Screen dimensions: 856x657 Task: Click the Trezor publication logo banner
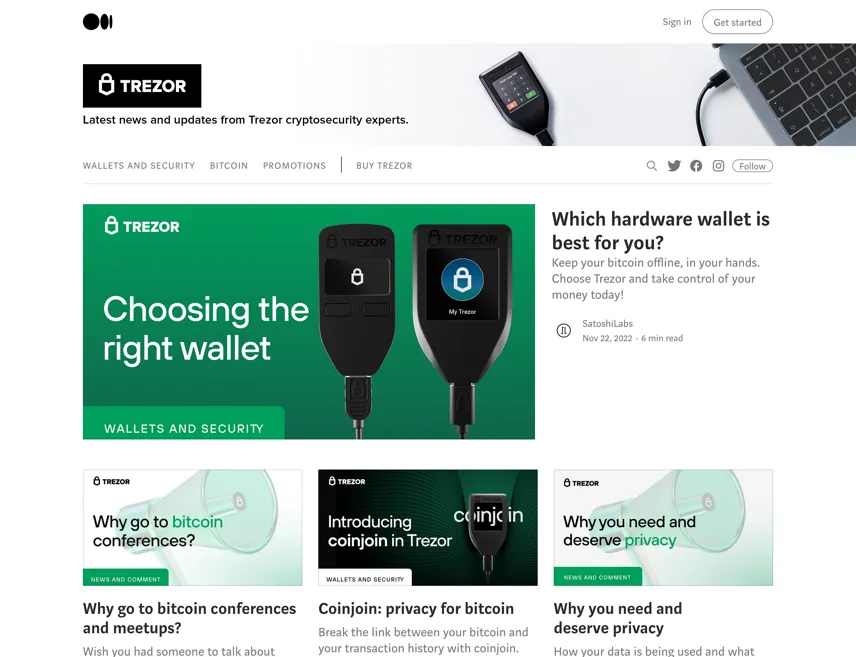pyautogui.click(x=142, y=86)
